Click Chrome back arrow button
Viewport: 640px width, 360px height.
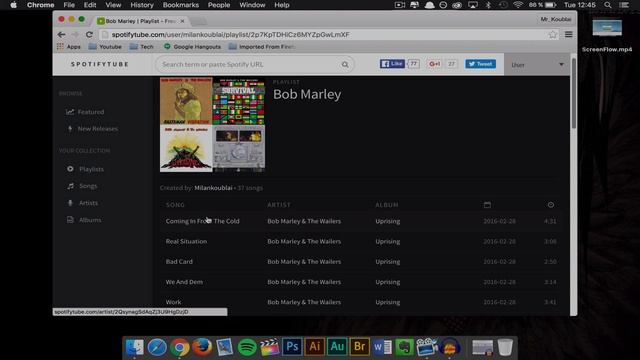pos(61,34)
